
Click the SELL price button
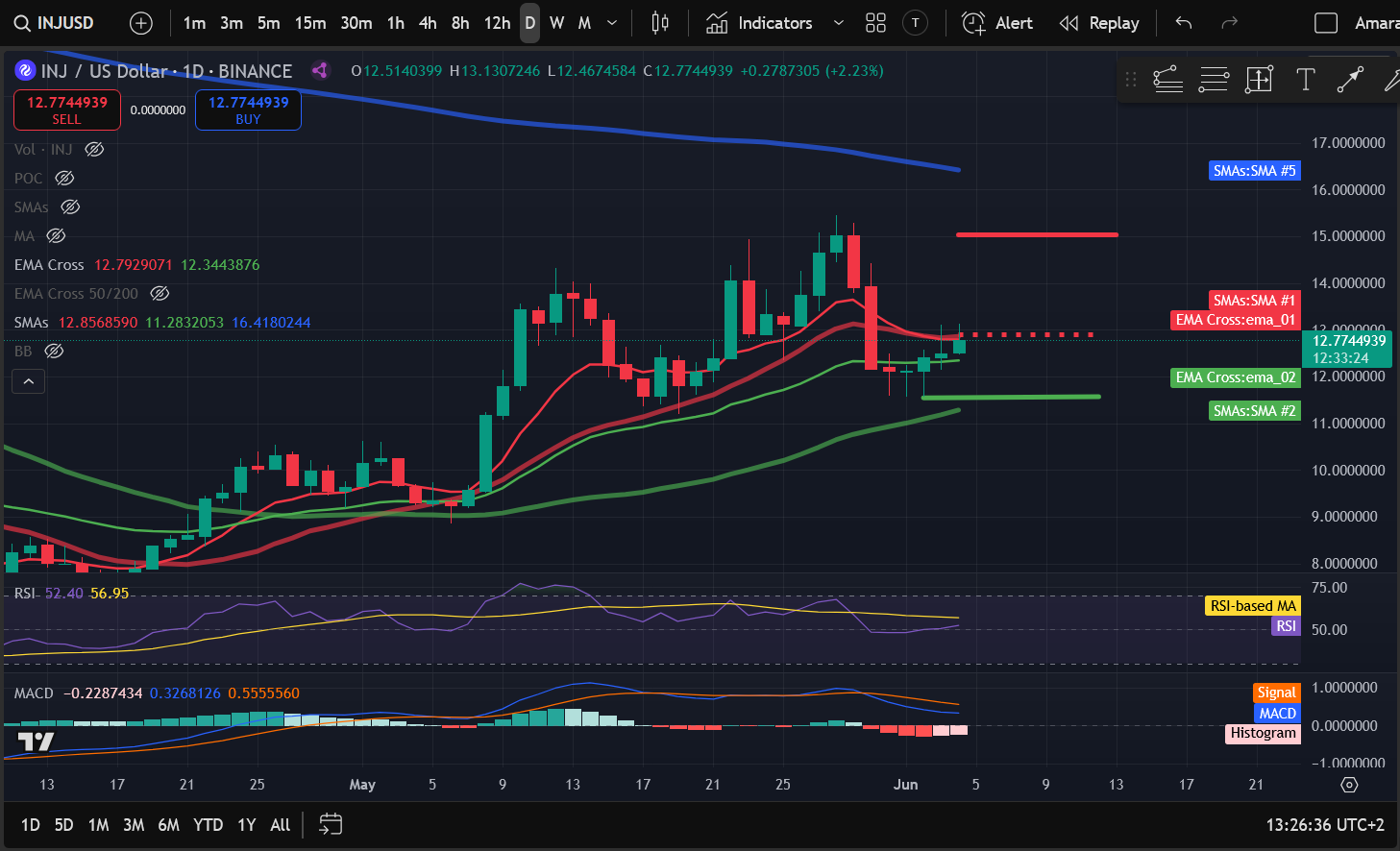tap(67, 109)
